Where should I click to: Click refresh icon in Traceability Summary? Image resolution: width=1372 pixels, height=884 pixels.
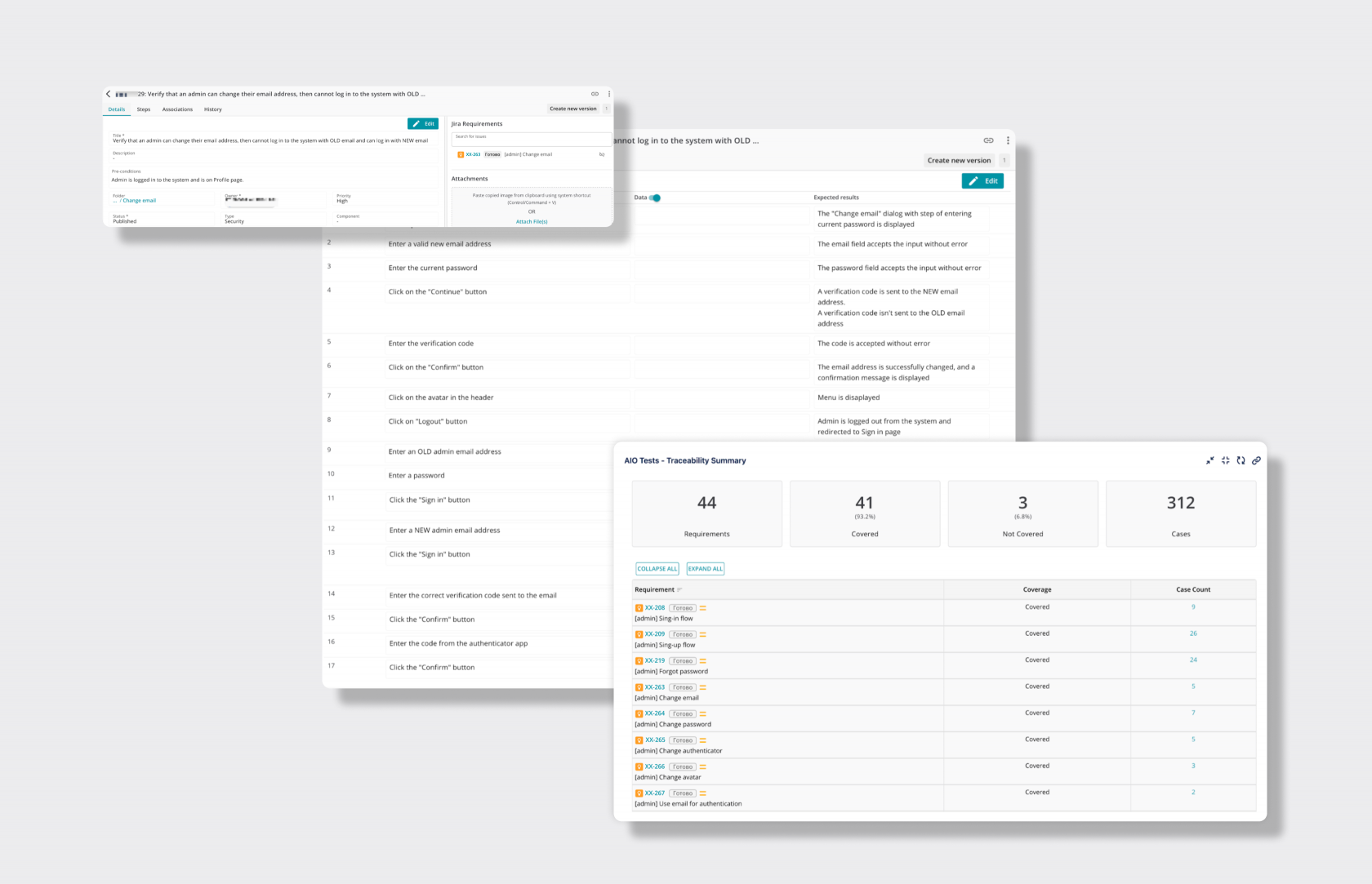[x=1241, y=460]
